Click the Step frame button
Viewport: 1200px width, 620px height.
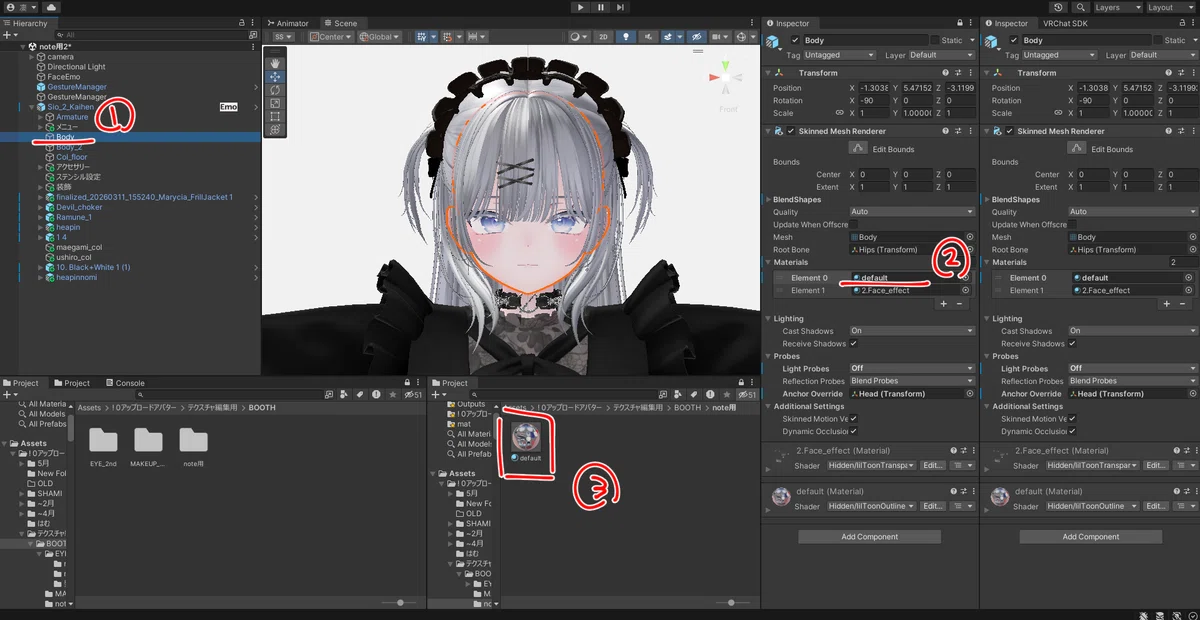[620, 7]
